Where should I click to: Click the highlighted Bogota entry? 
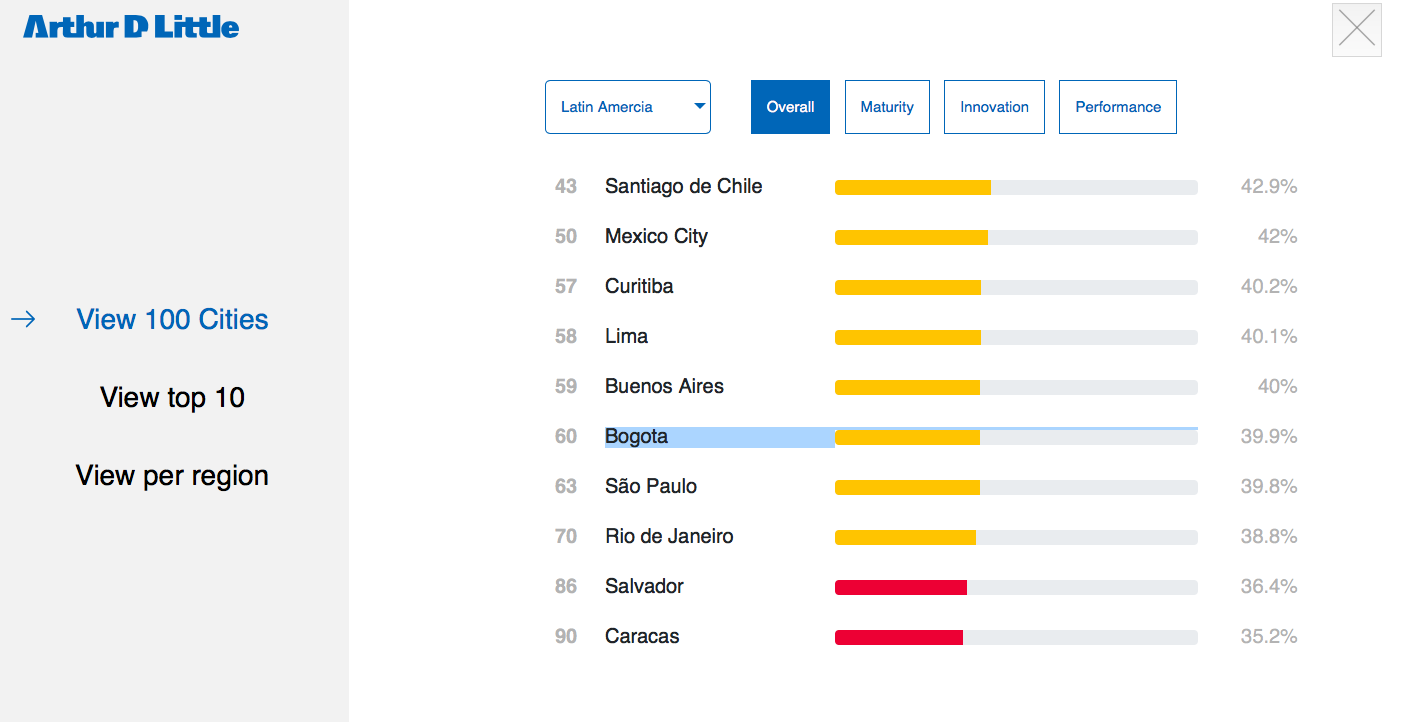tap(636, 436)
